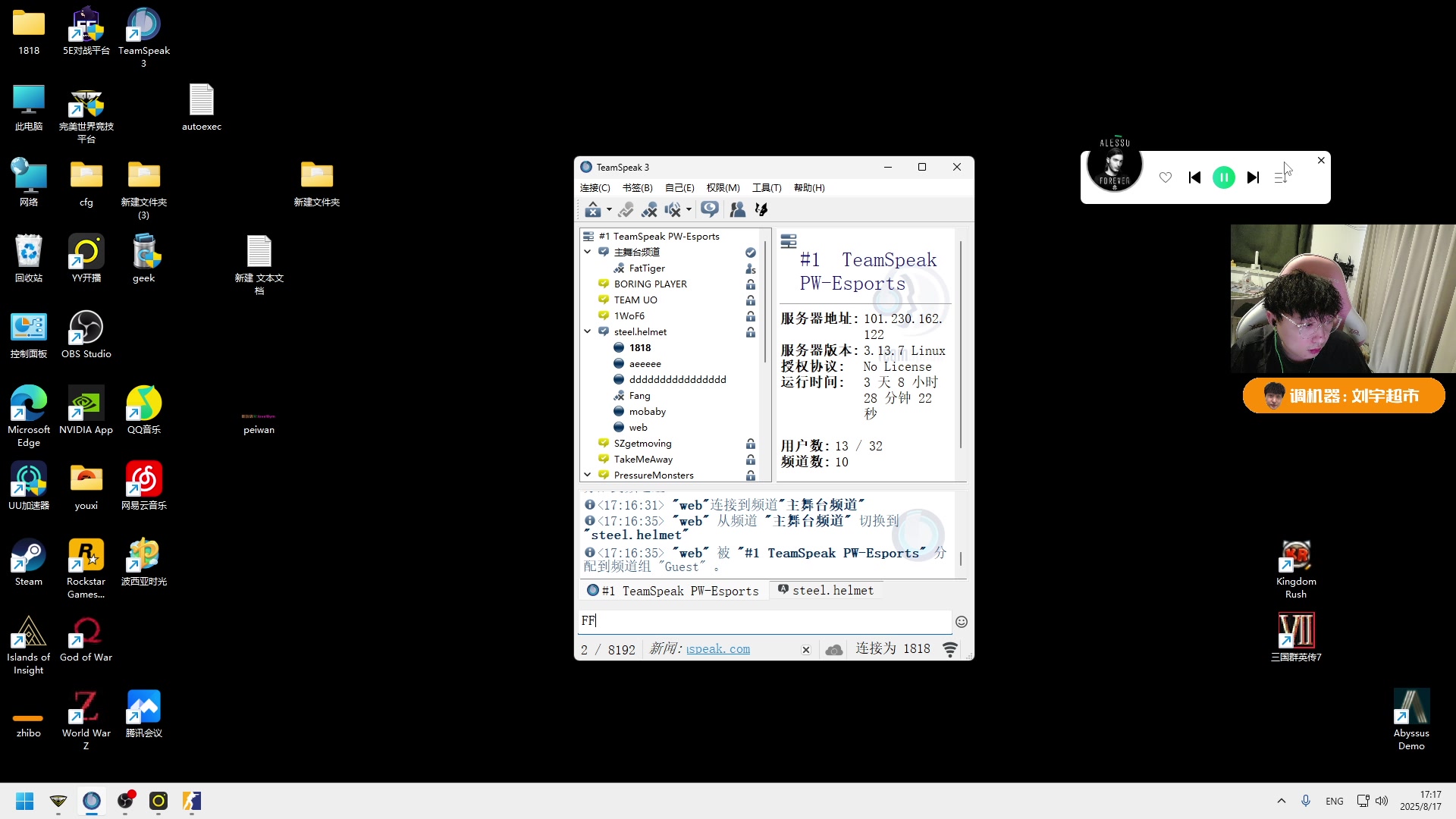Mute speakers using TeamSpeak toolbar icon
Viewport: 1456px width, 819px height.
tap(672, 209)
